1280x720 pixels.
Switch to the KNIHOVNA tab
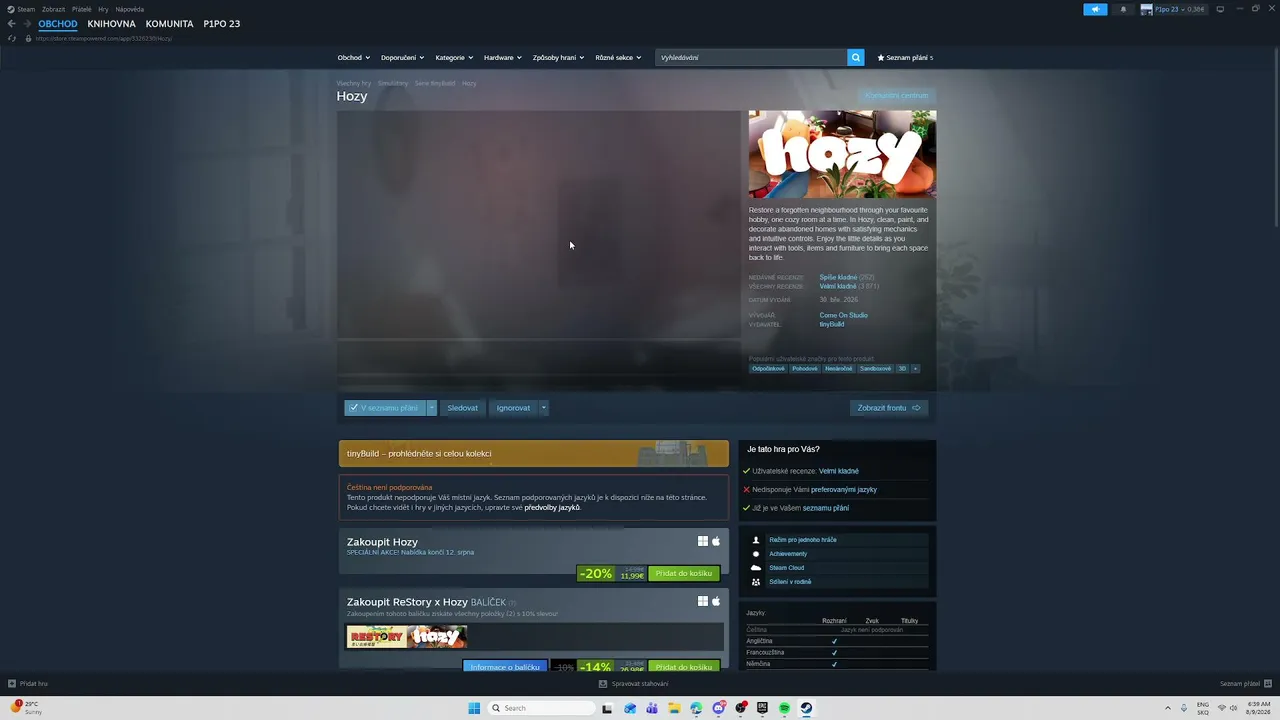[x=111, y=24]
